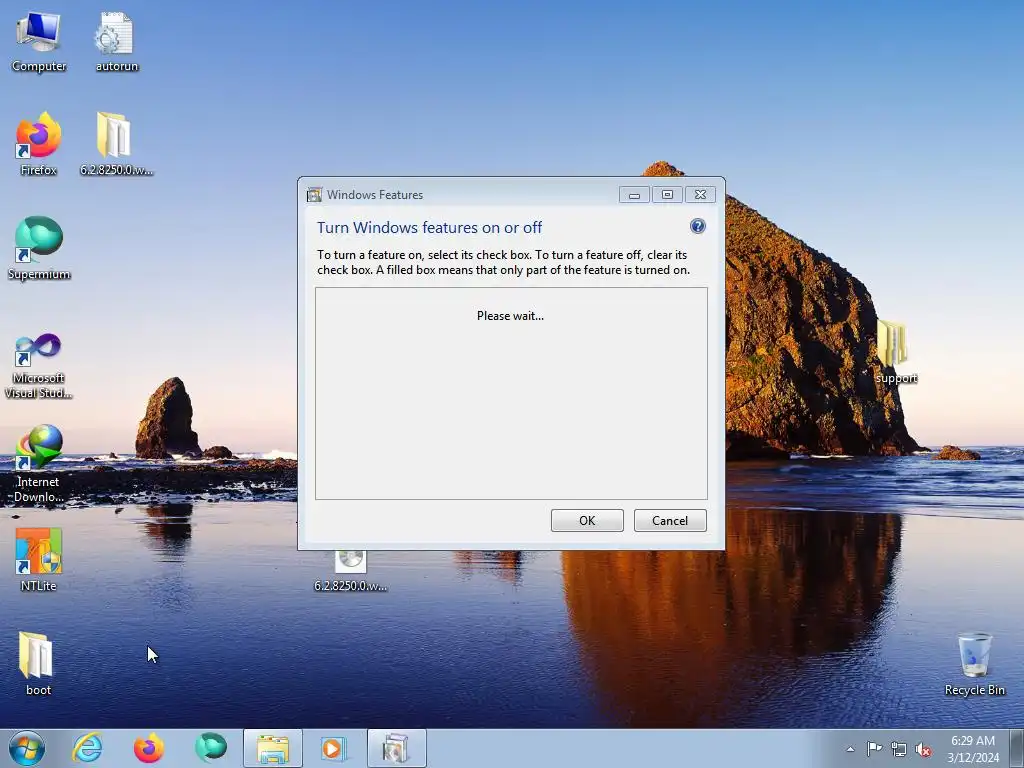Select the NTLite desktop shortcut

(x=39, y=560)
